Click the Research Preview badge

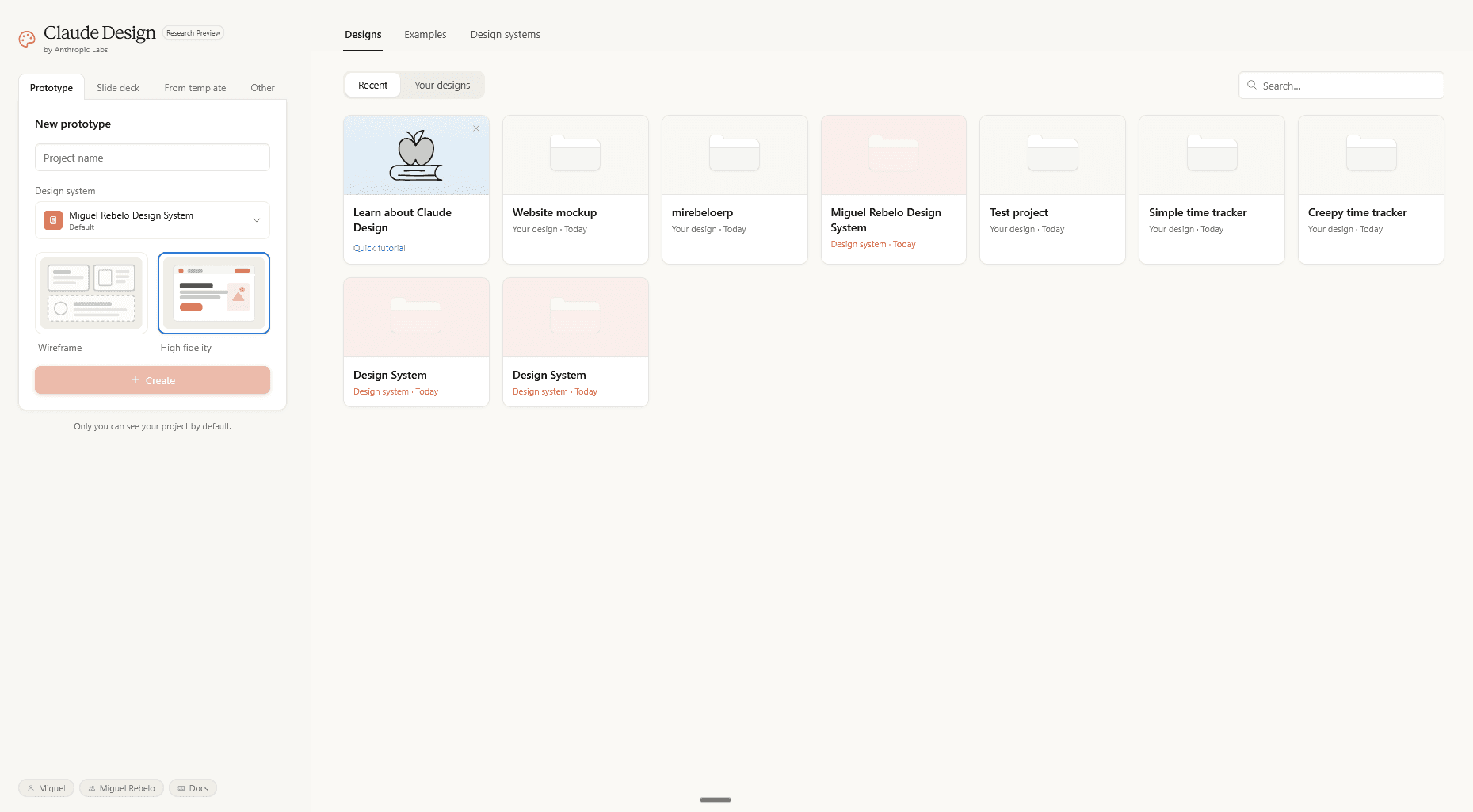click(x=193, y=33)
